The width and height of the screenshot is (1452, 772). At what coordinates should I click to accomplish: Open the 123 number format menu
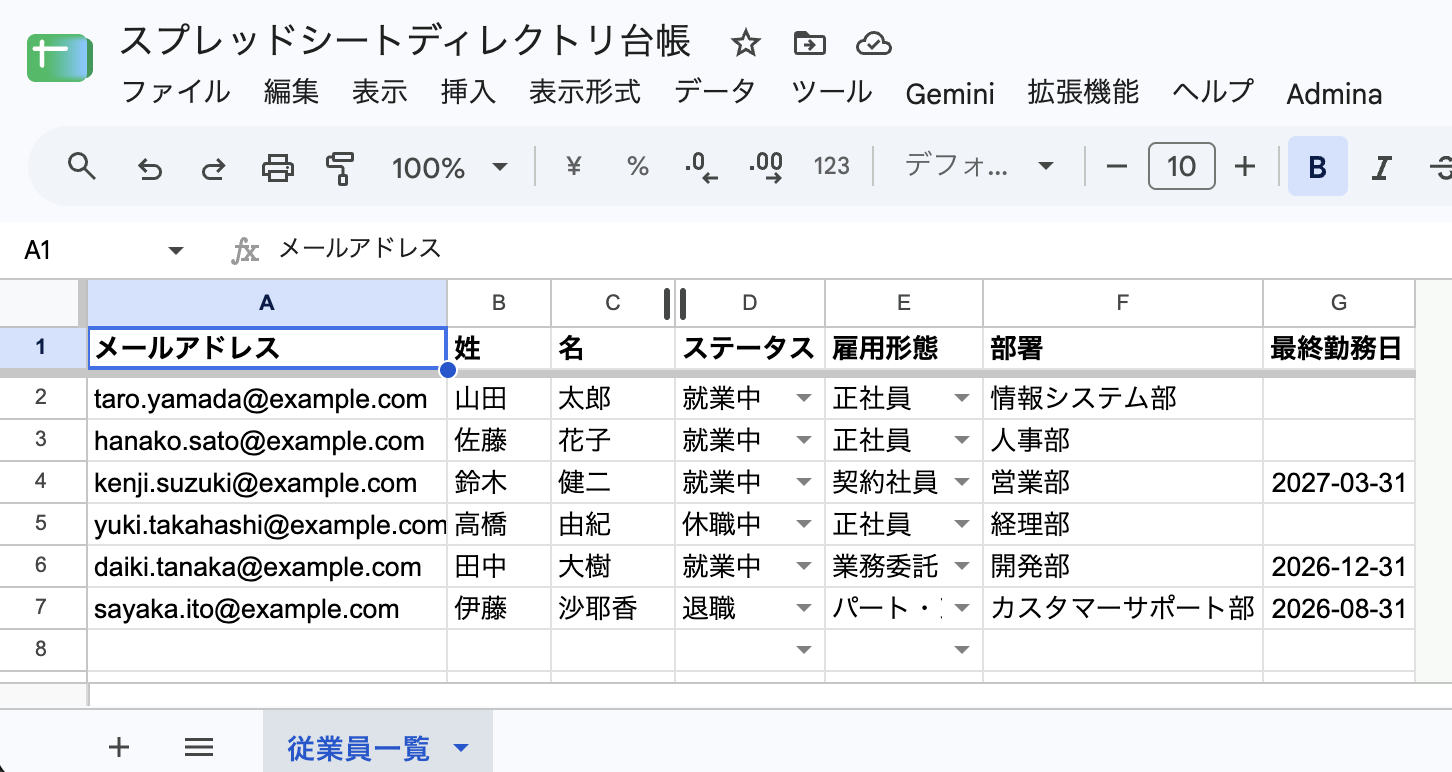(x=832, y=166)
